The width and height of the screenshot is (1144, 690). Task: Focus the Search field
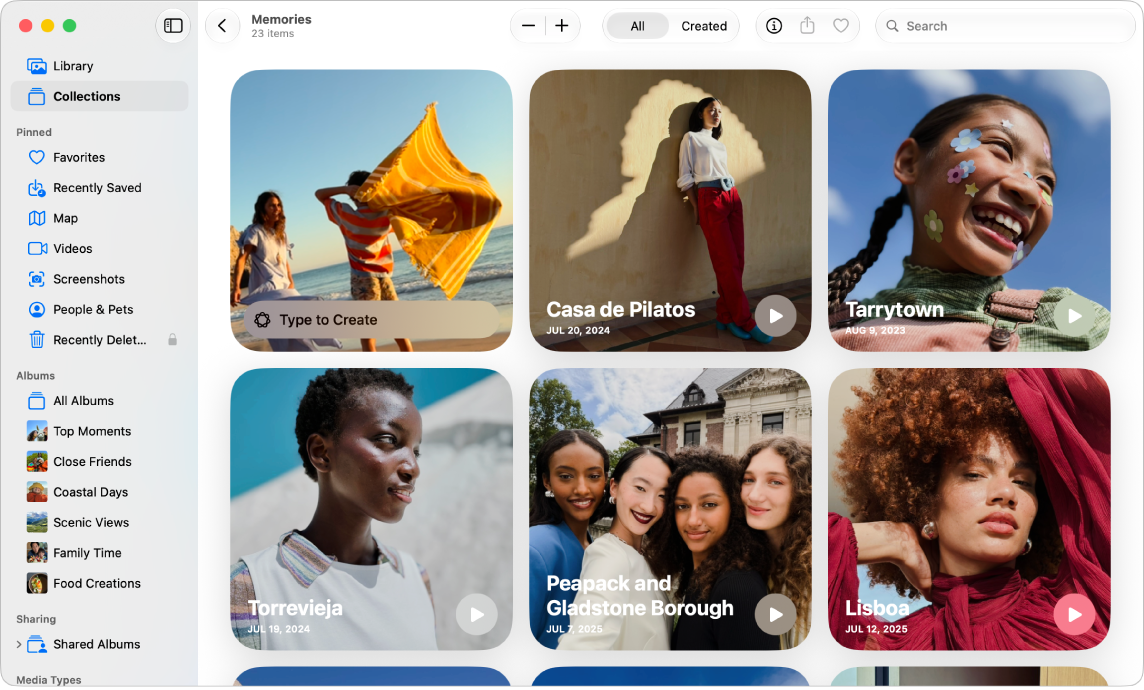[x=1005, y=26]
